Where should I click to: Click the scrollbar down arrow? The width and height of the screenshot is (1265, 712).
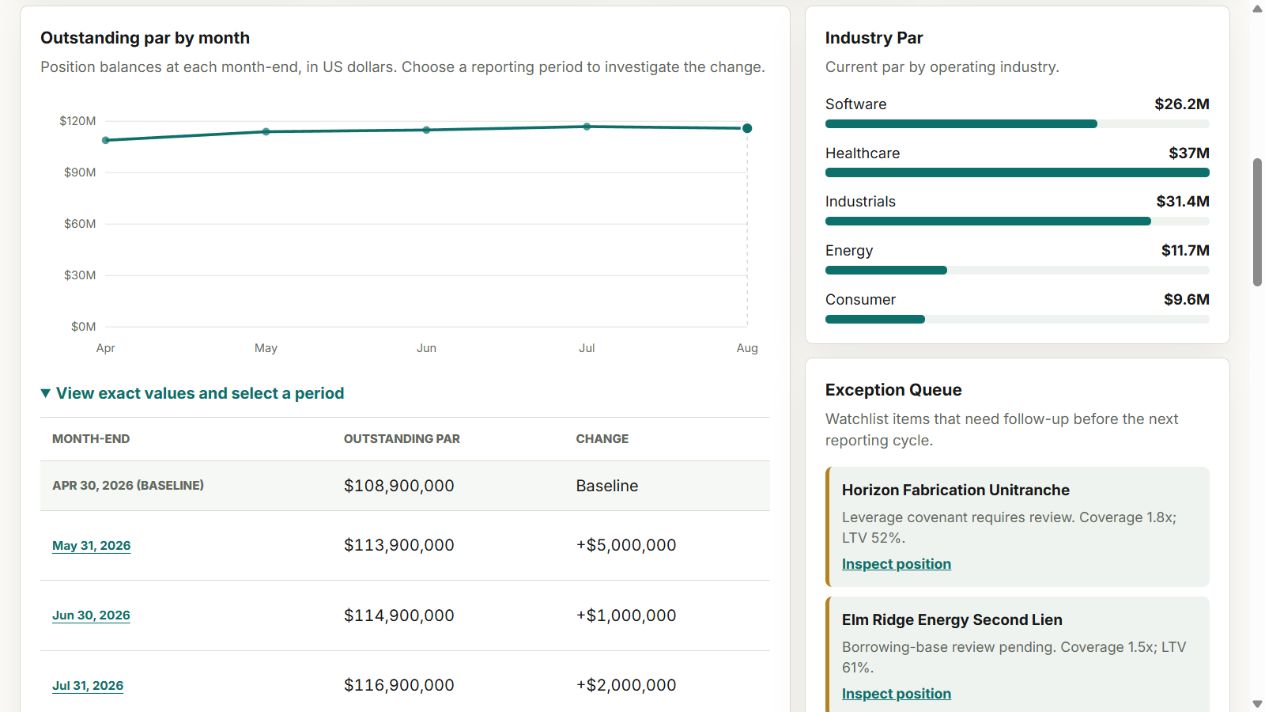point(1257,704)
